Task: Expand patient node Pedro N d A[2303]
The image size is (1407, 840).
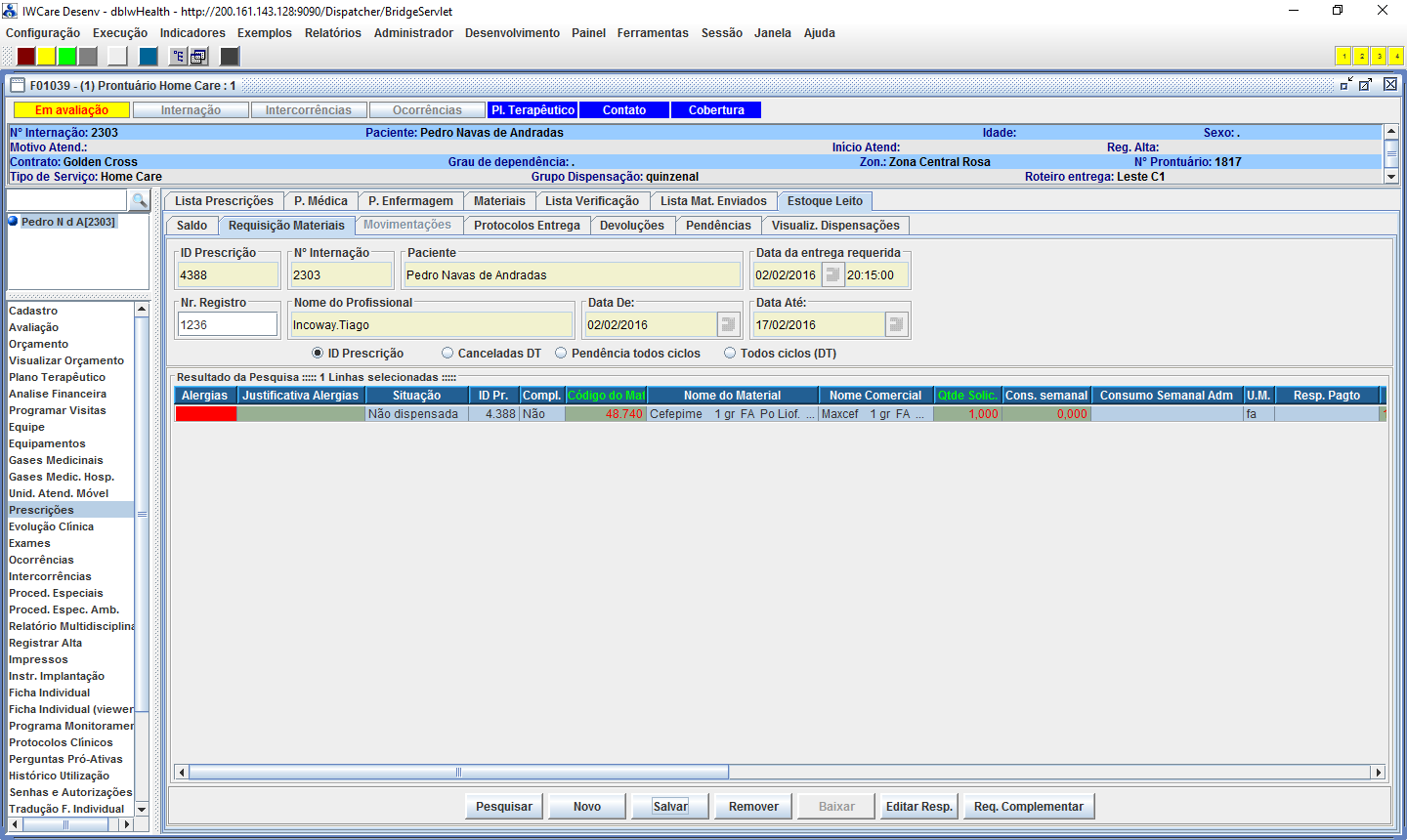Action: [14, 222]
